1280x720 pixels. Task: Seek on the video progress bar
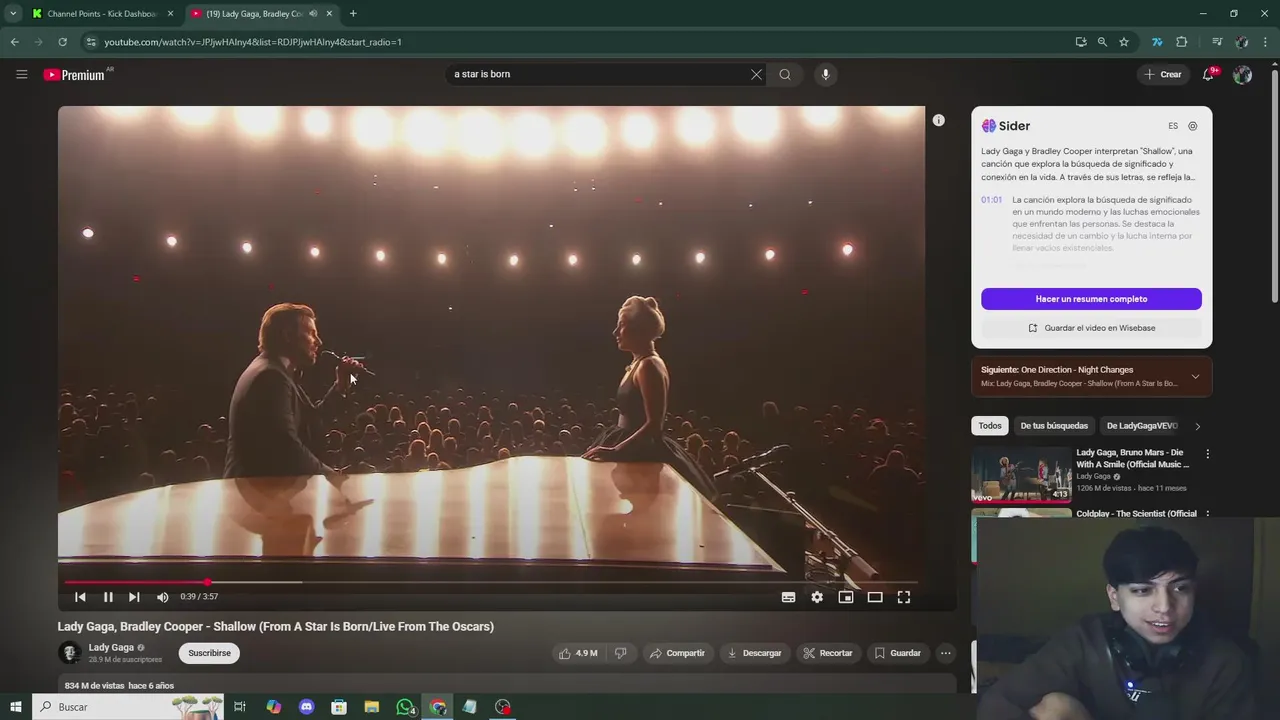pos(490,582)
